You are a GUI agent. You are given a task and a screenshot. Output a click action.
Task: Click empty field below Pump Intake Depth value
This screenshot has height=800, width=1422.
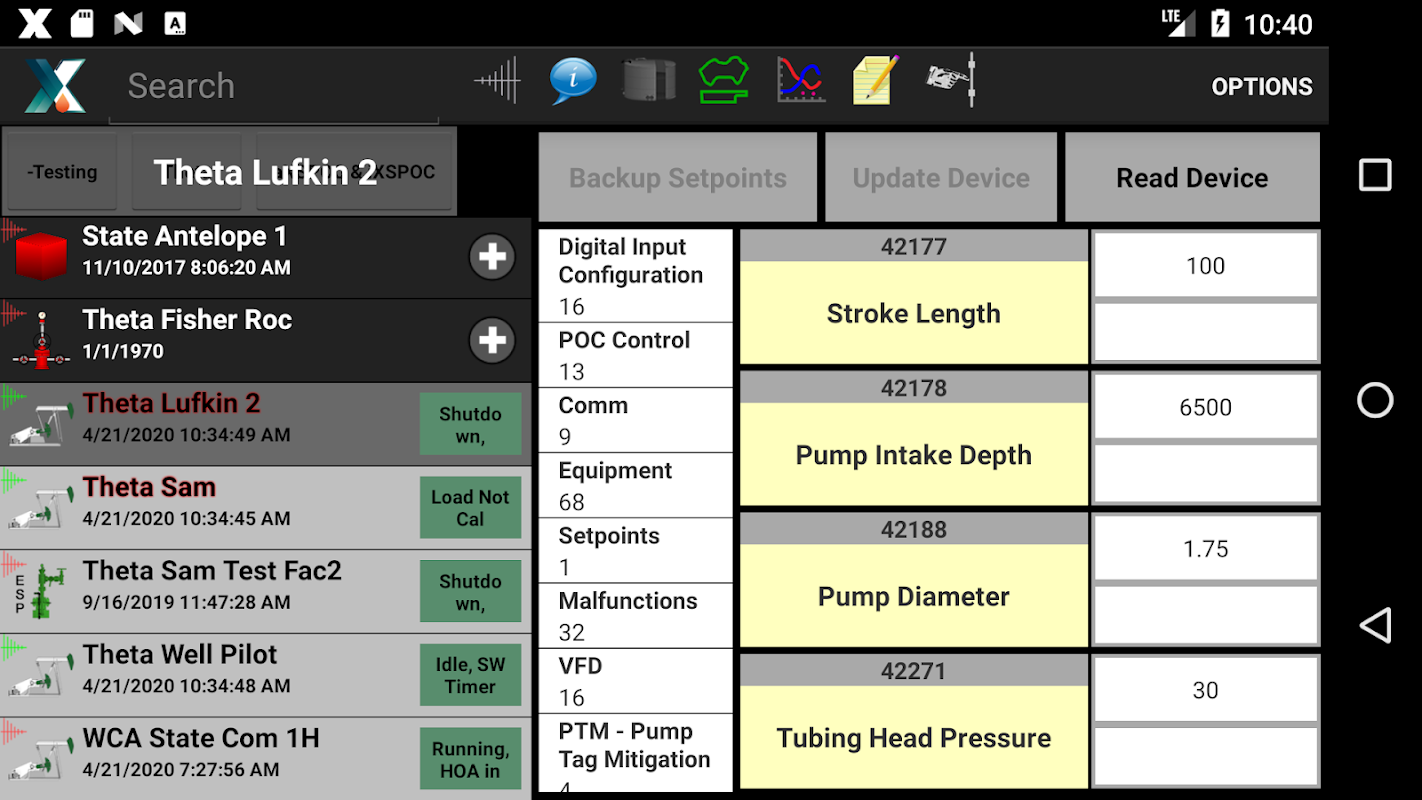click(1206, 473)
